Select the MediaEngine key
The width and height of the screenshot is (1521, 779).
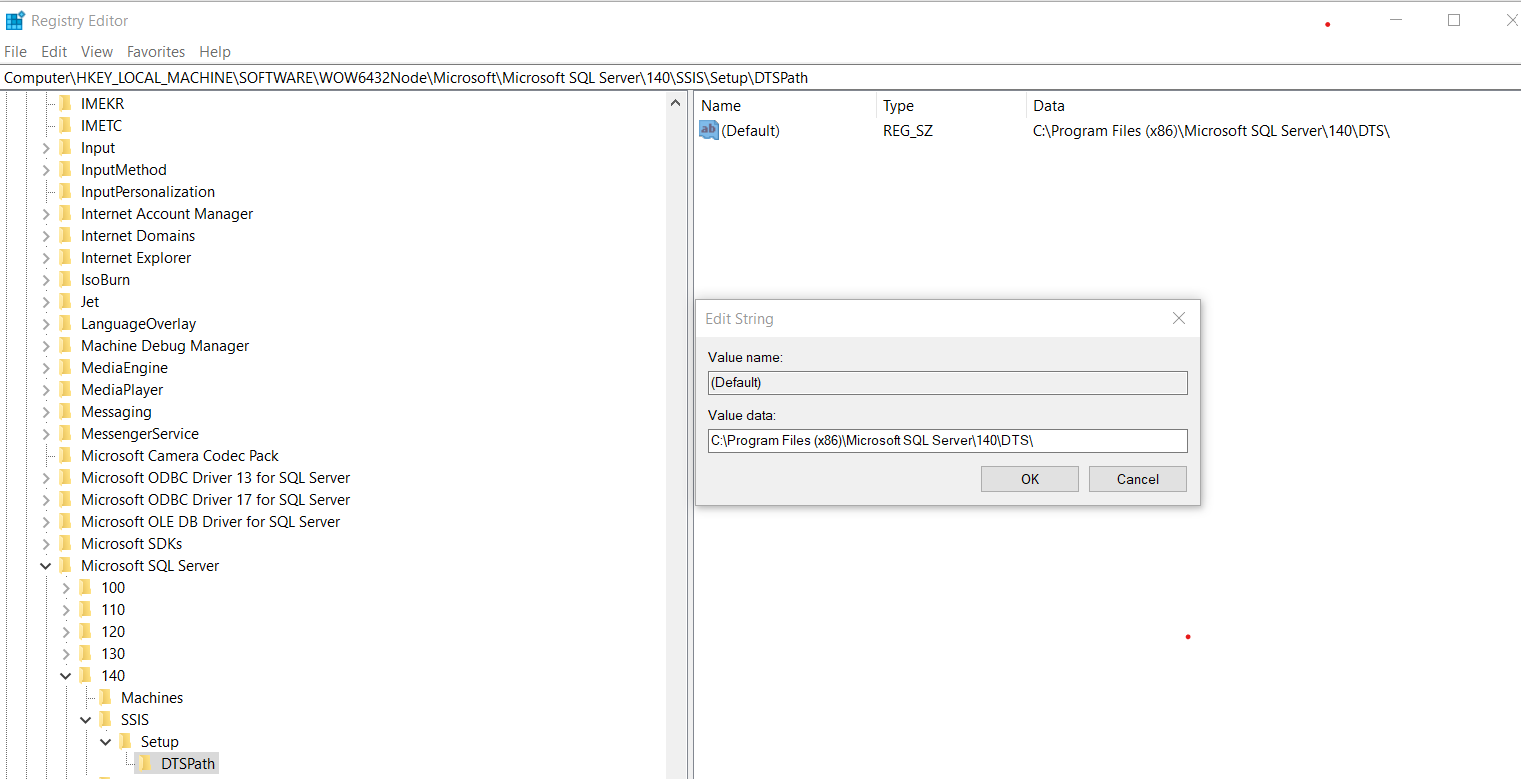pos(124,367)
